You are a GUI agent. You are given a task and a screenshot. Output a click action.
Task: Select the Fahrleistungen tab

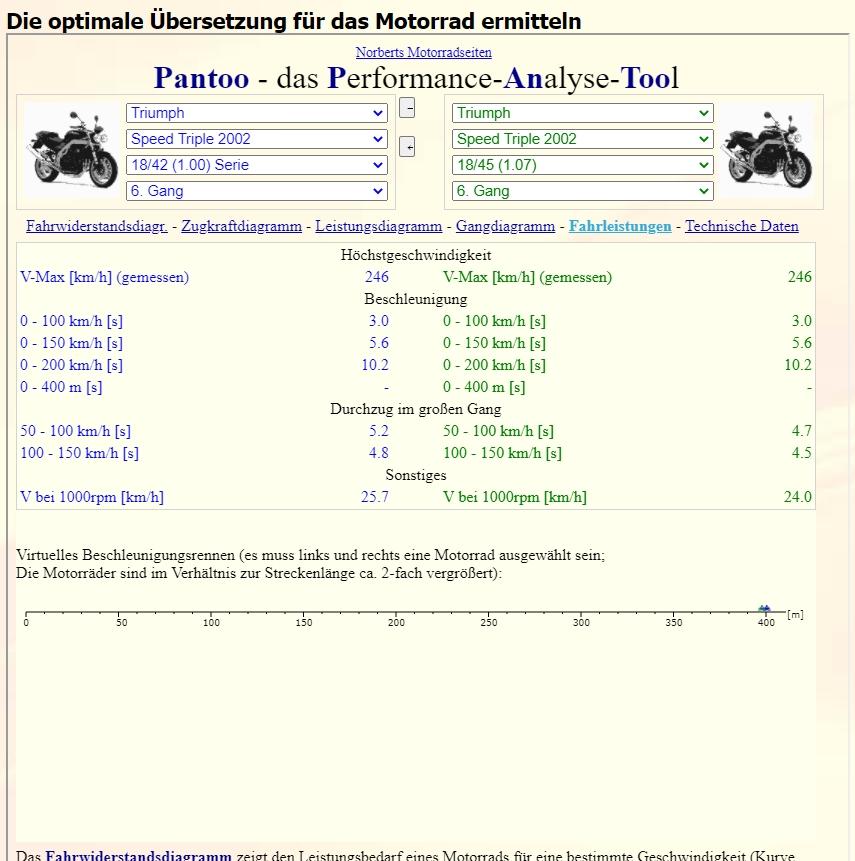click(x=620, y=226)
